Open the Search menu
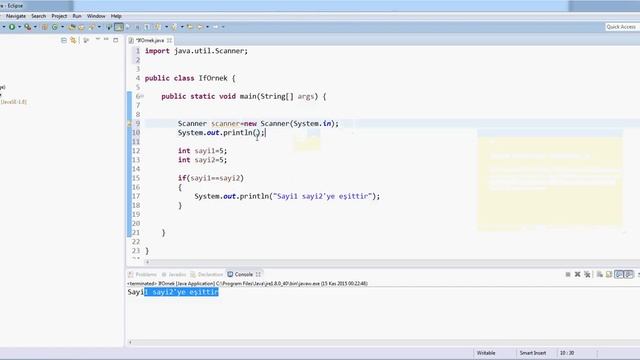This screenshot has height=360, width=640. [x=38, y=16]
